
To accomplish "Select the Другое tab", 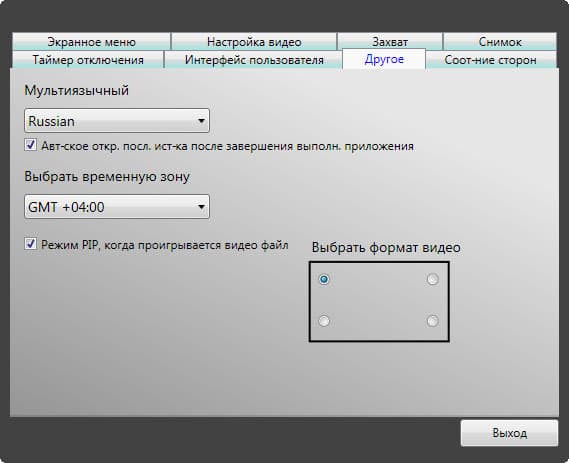I will 384,59.
